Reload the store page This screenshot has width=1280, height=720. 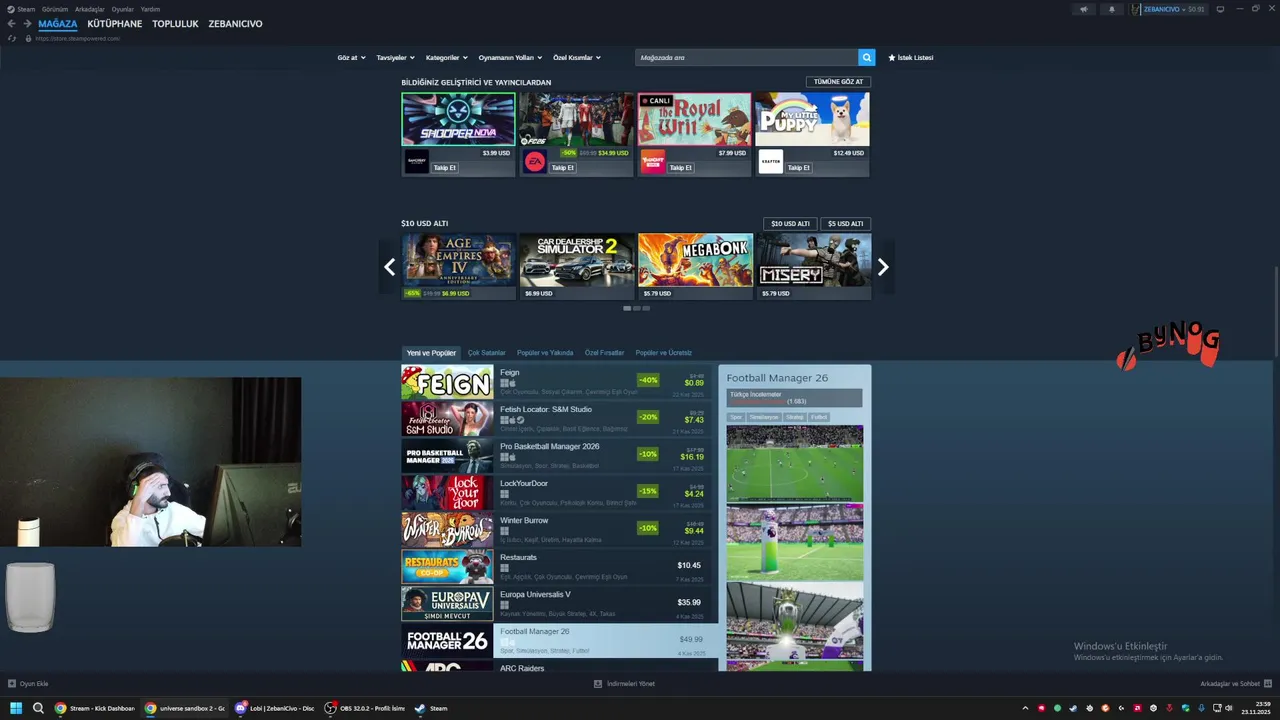12,38
